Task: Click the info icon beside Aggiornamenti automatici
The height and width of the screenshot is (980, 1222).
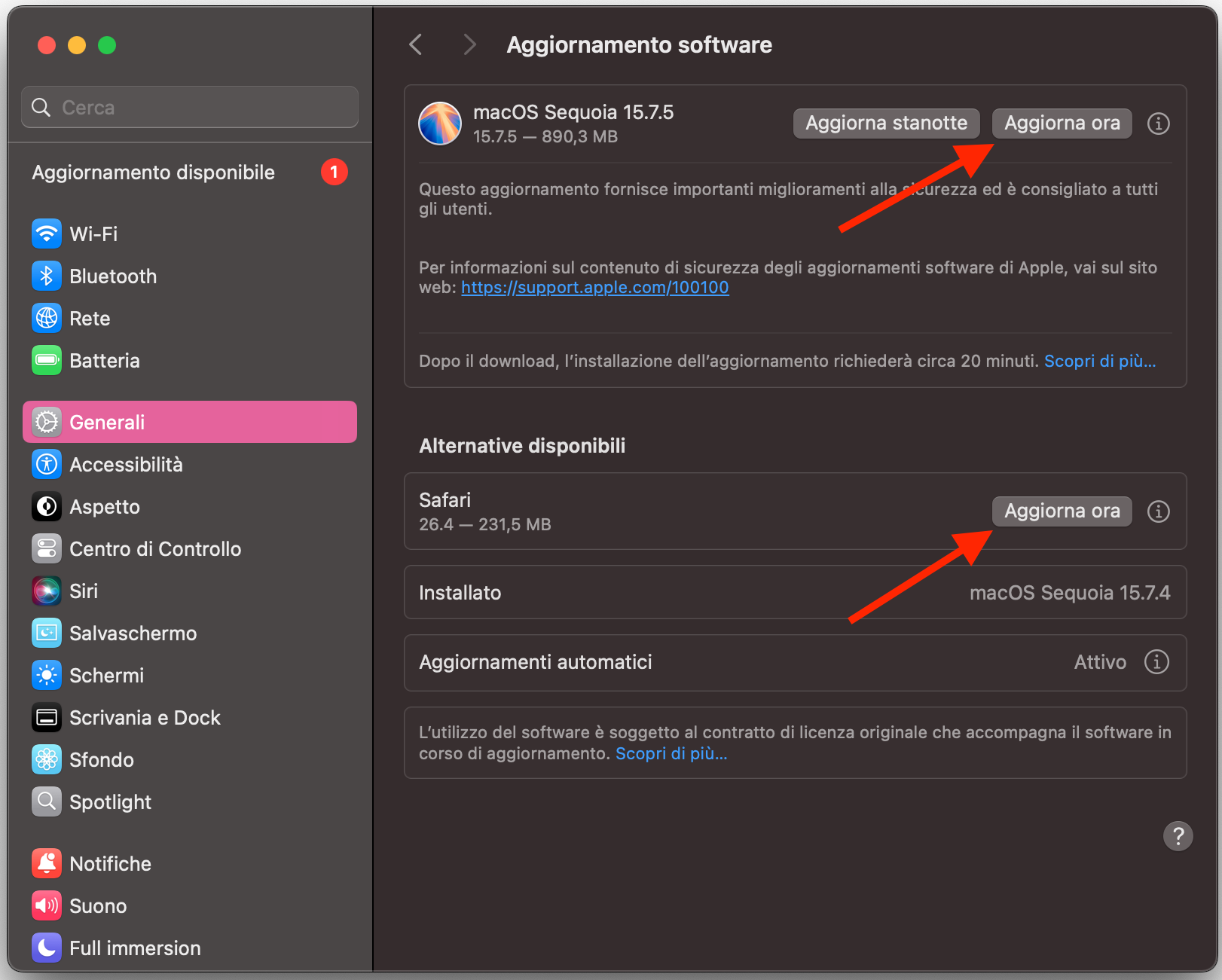Action: (x=1156, y=662)
